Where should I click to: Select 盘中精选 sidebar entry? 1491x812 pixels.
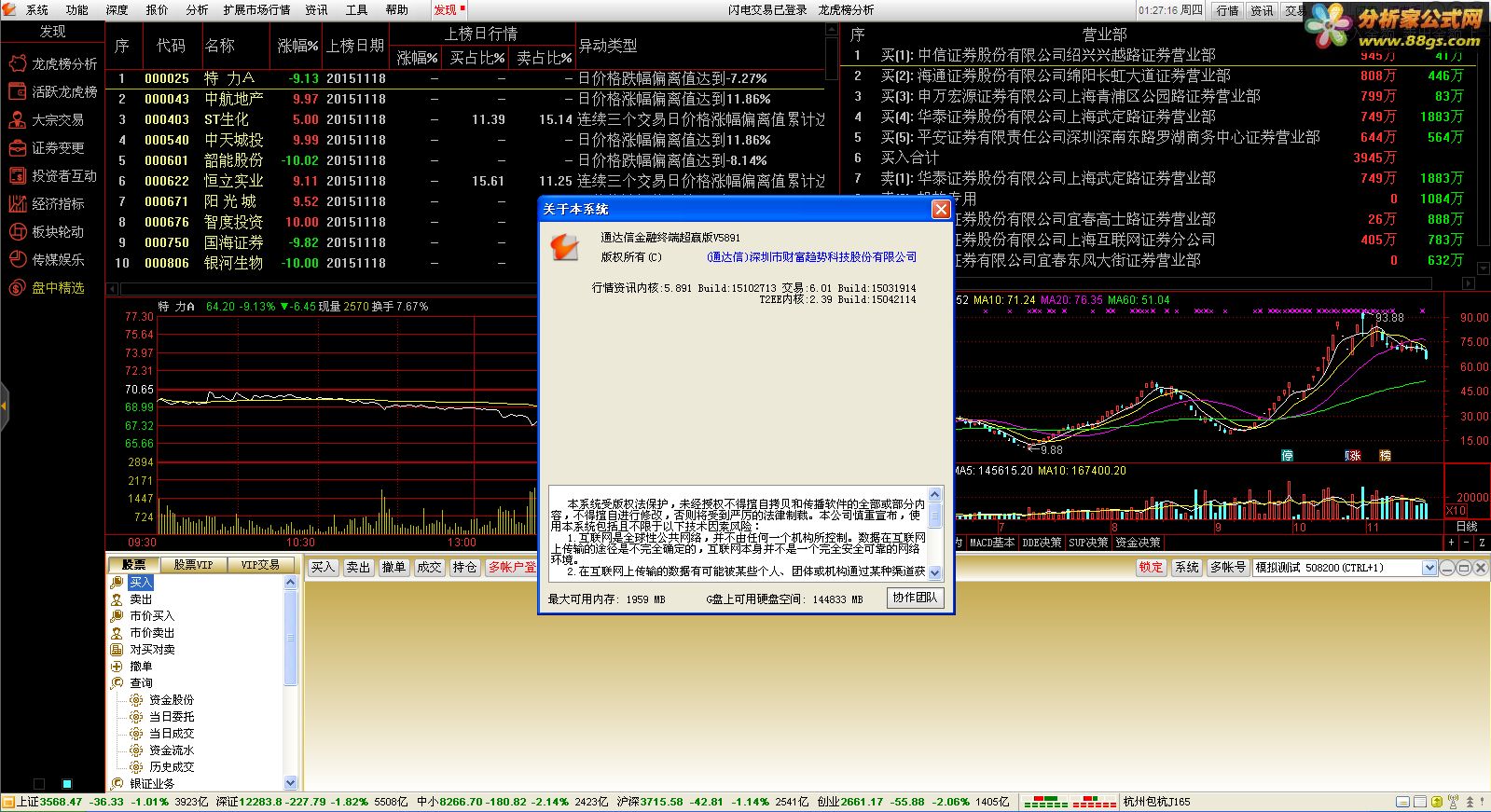(x=47, y=287)
